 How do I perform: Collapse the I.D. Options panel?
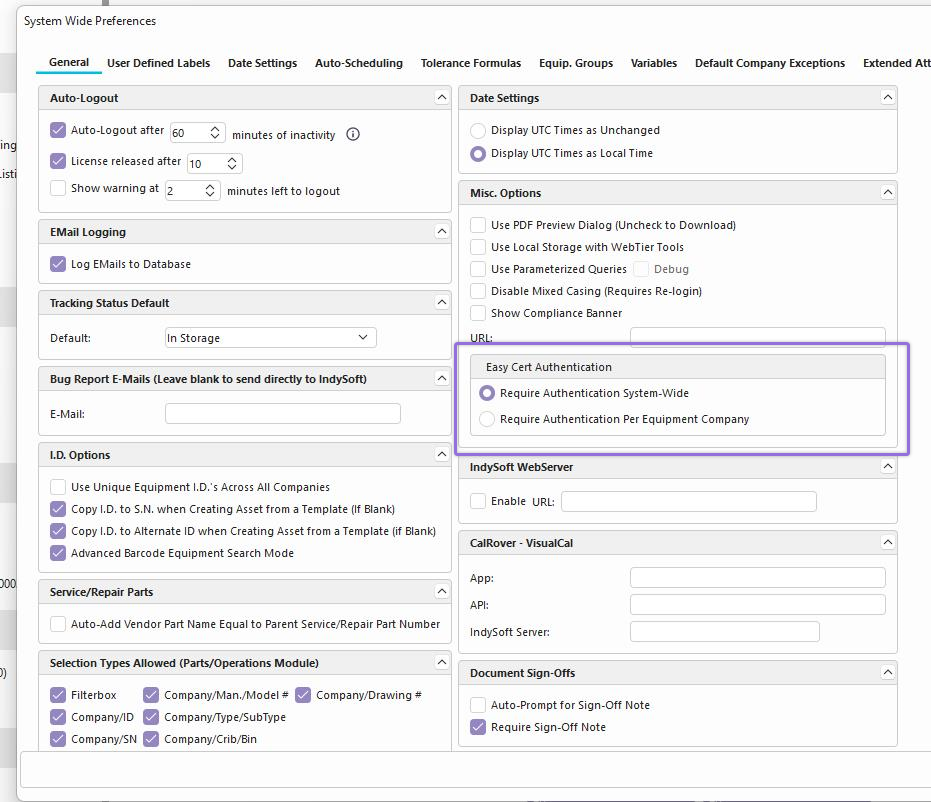pos(441,455)
